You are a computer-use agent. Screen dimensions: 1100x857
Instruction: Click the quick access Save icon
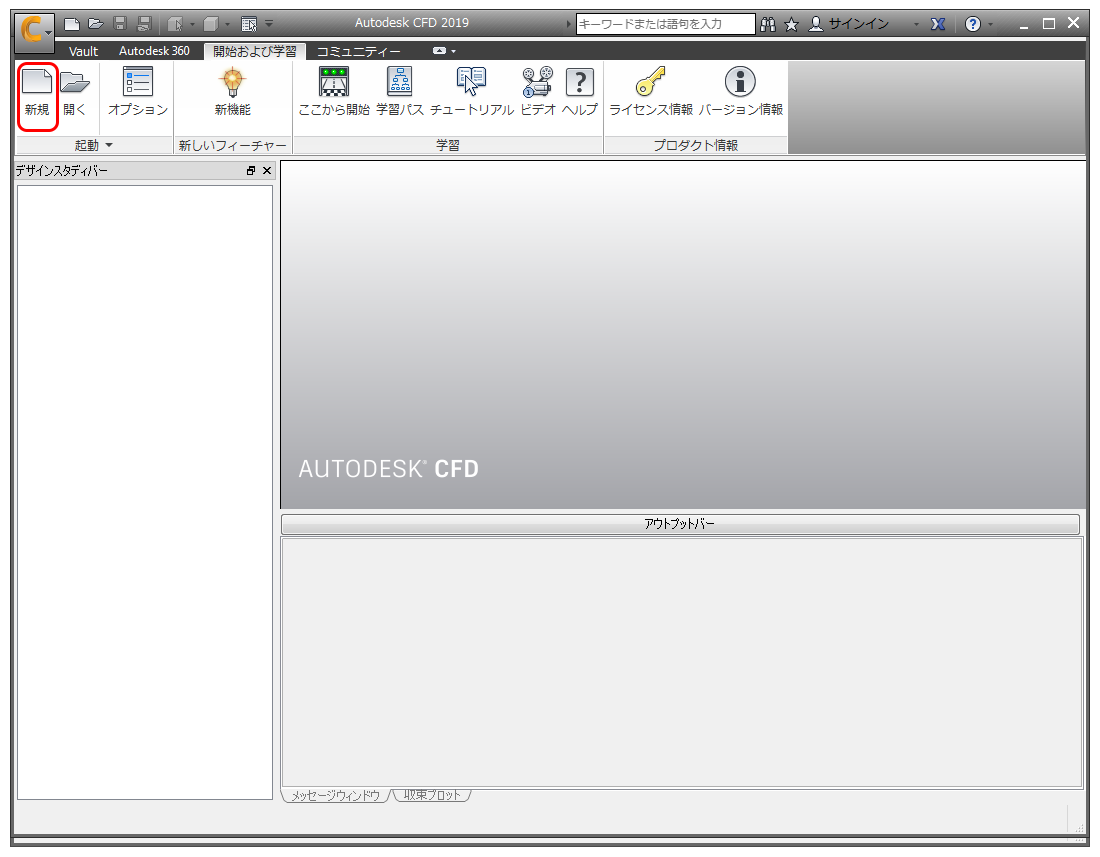coord(120,25)
